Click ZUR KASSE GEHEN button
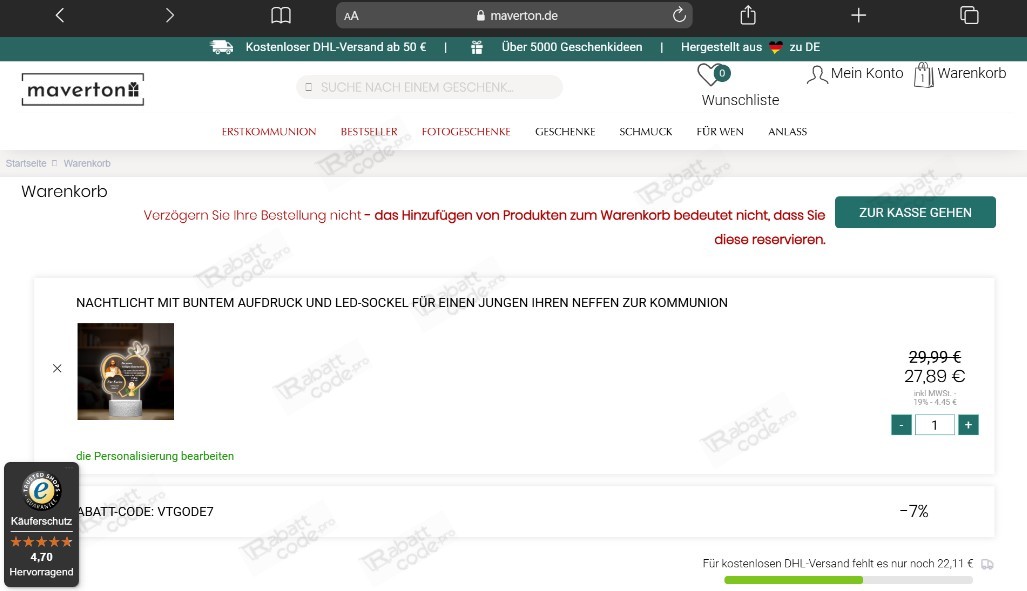Viewport: 1027px width, 591px height. [915, 212]
